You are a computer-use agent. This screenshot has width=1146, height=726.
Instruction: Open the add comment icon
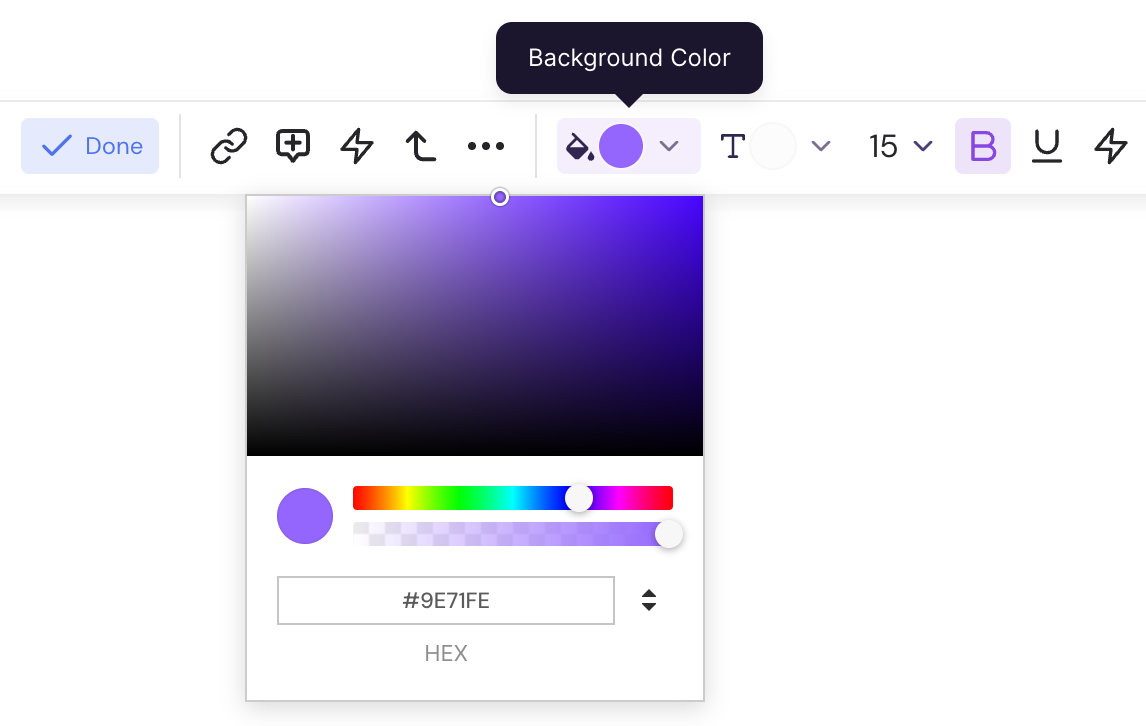(x=292, y=146)
